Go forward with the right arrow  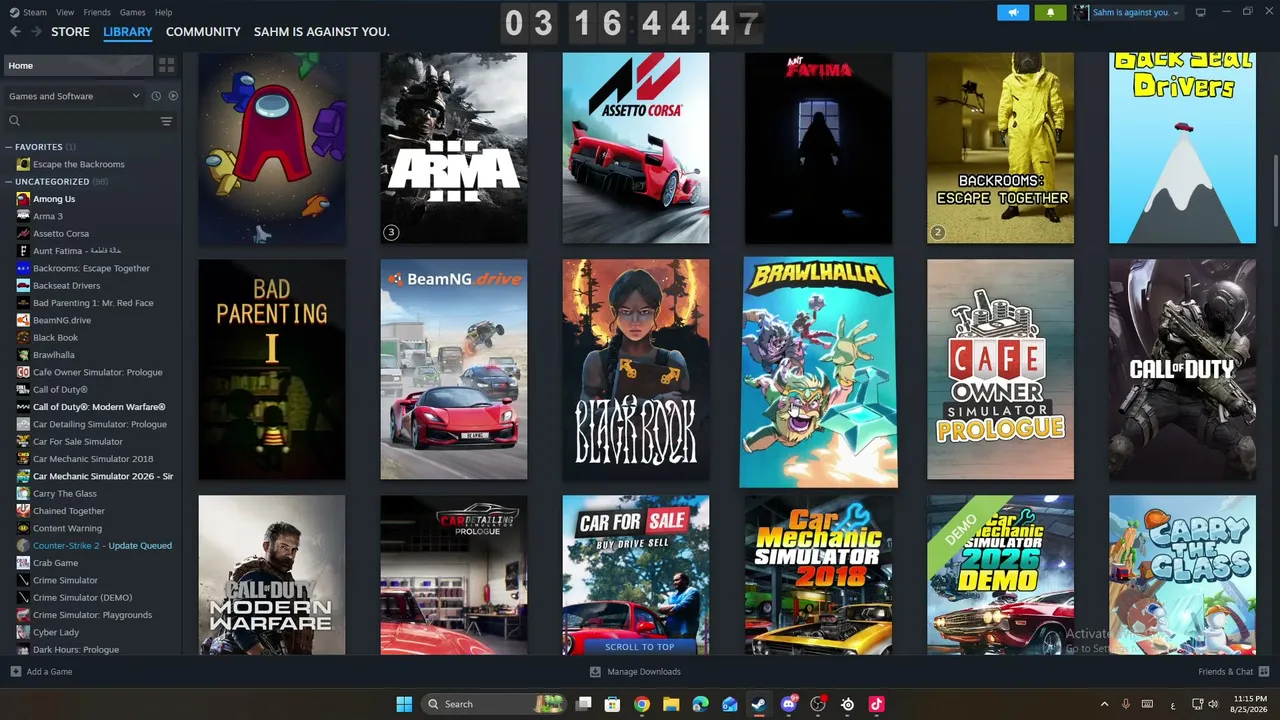[x=36, y=32]
